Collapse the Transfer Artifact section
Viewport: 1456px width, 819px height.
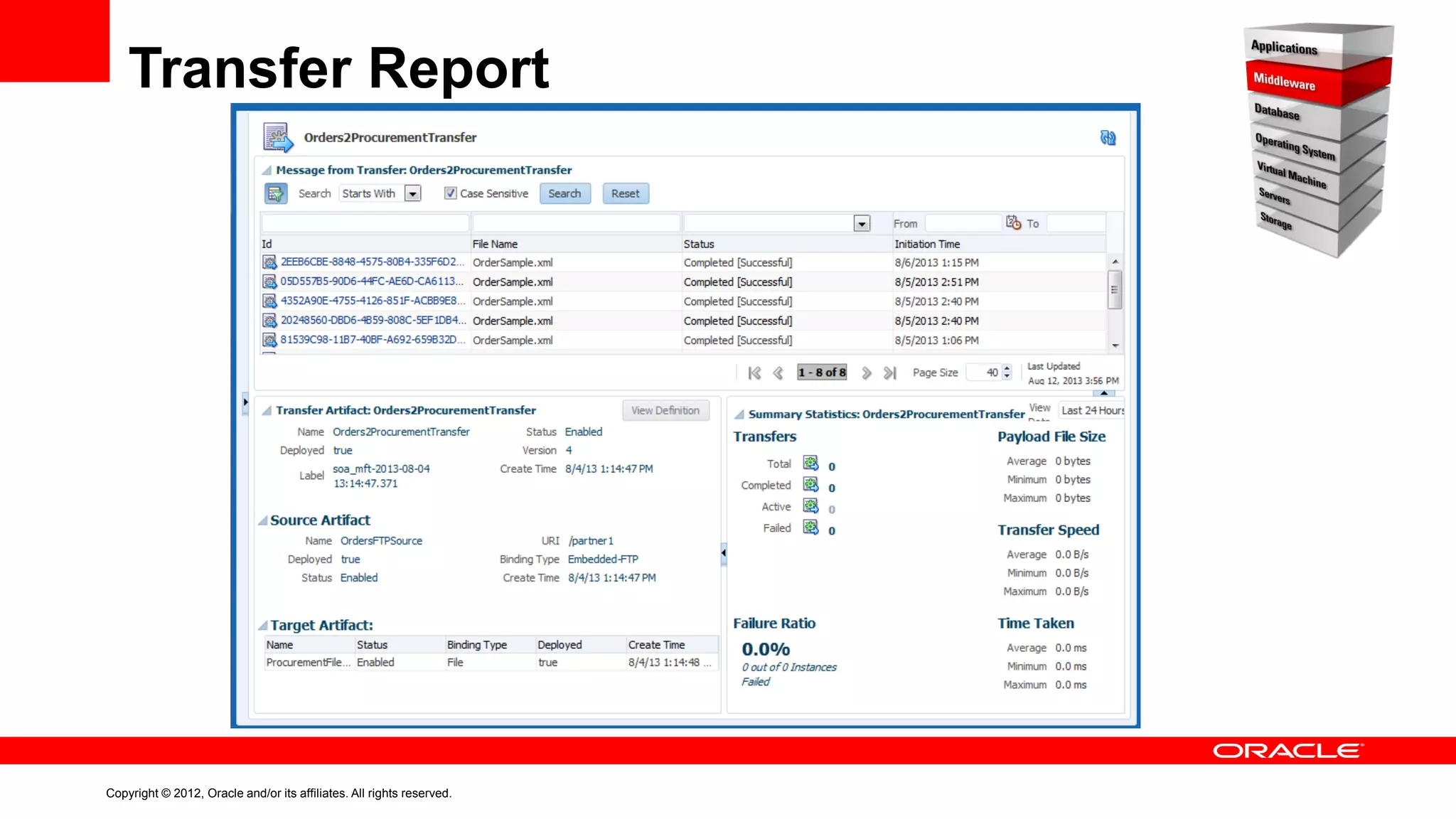coord(267,411)
